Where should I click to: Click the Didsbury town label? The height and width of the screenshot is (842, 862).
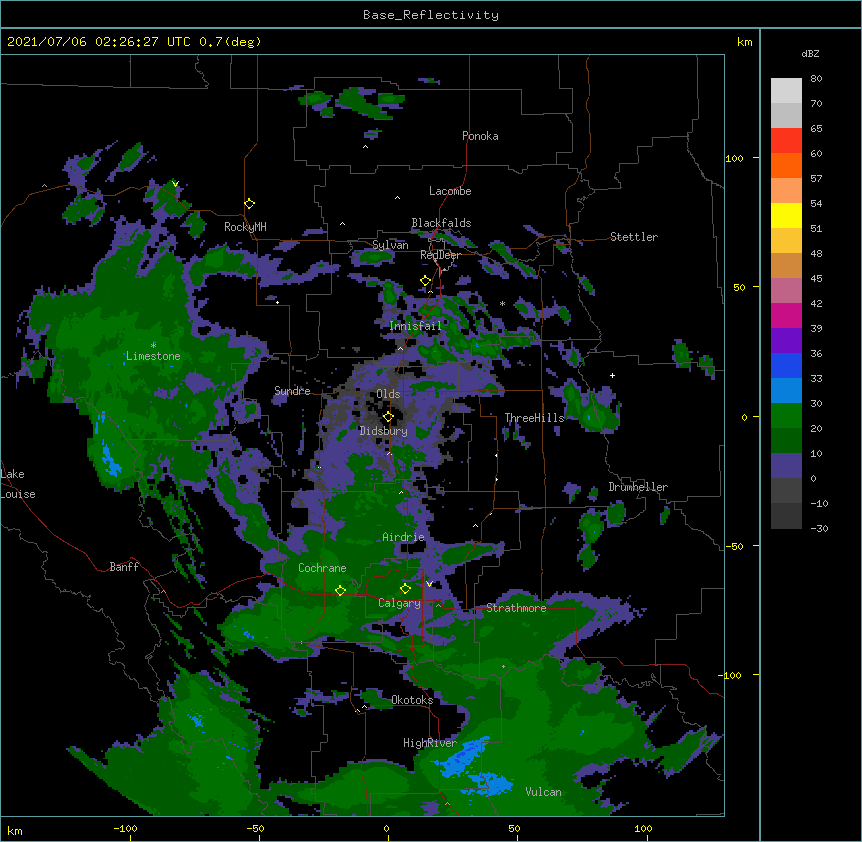(x=383, y=431)
